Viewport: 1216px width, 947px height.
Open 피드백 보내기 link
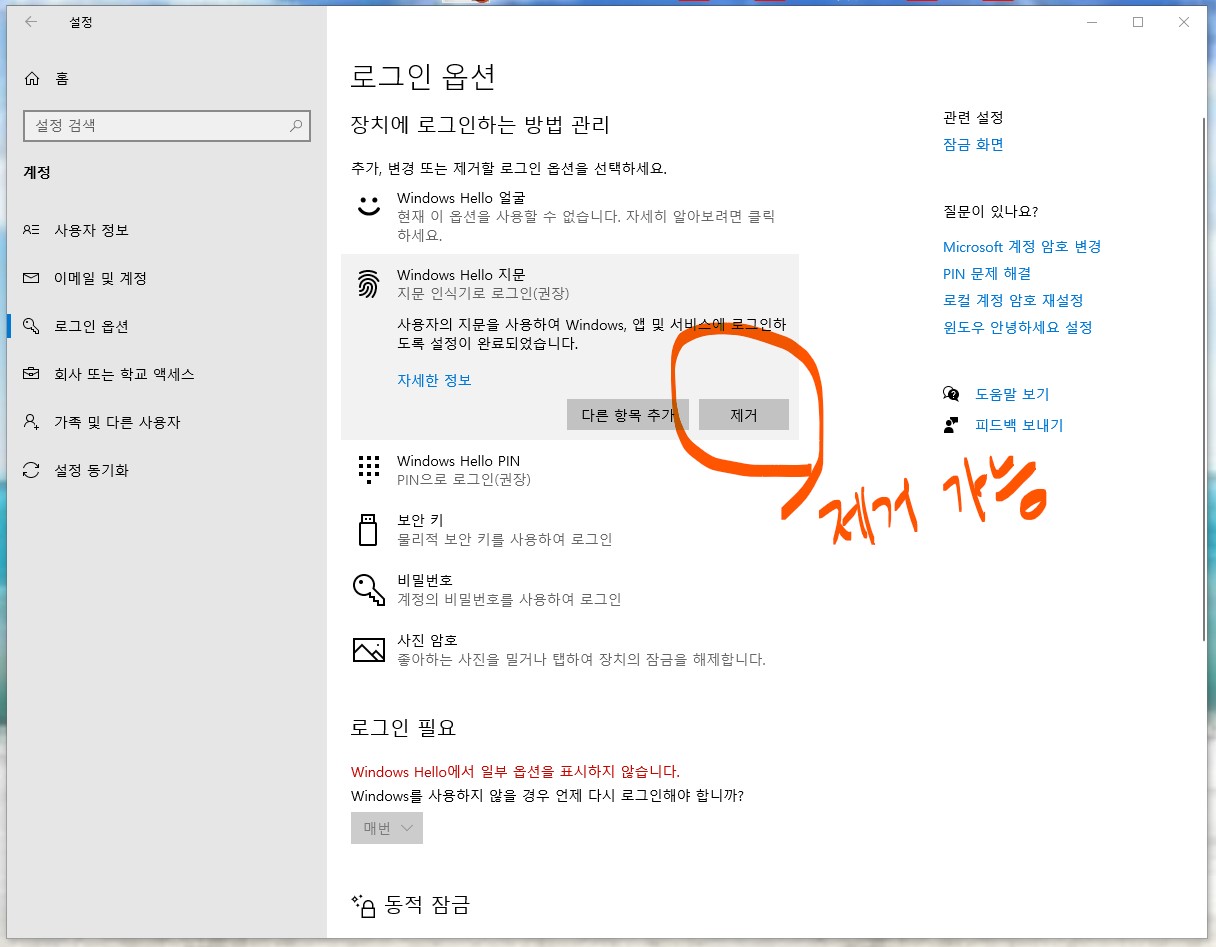click(1019, 425)
